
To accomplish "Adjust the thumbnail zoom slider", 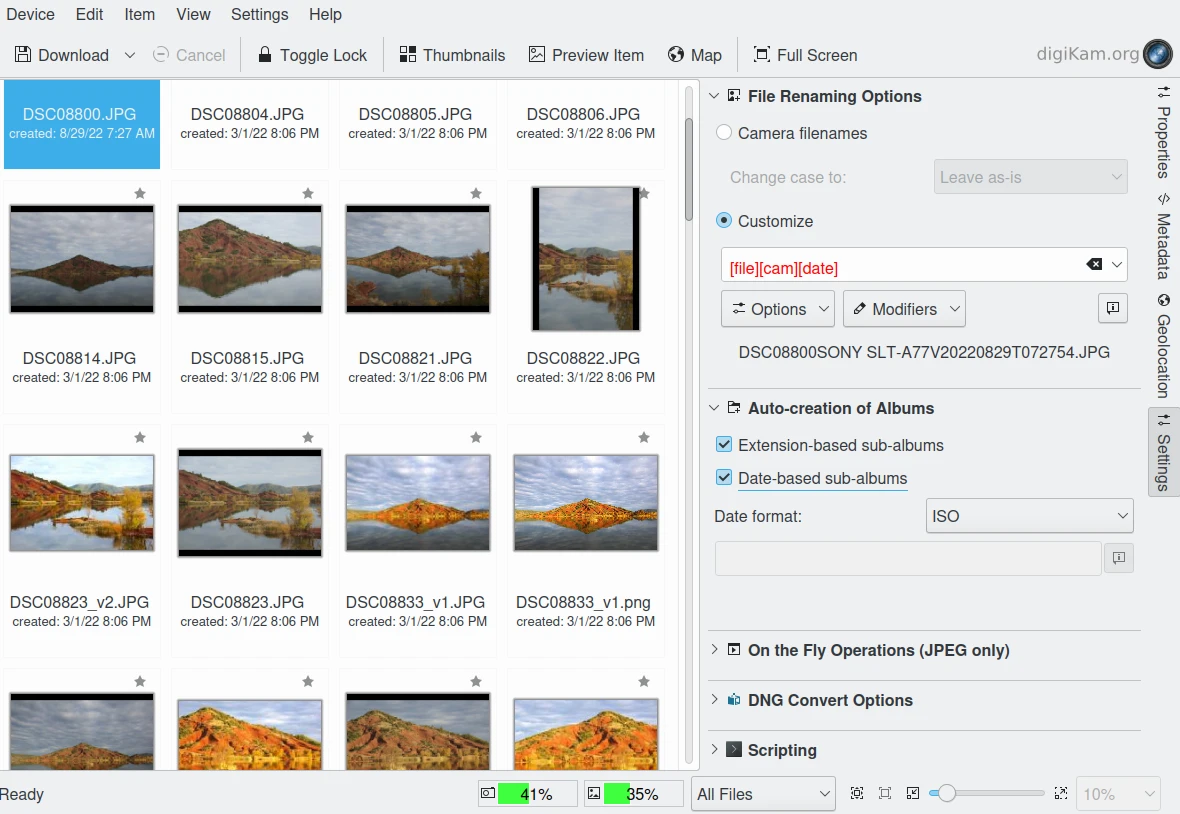I will (x=946, y=794).
